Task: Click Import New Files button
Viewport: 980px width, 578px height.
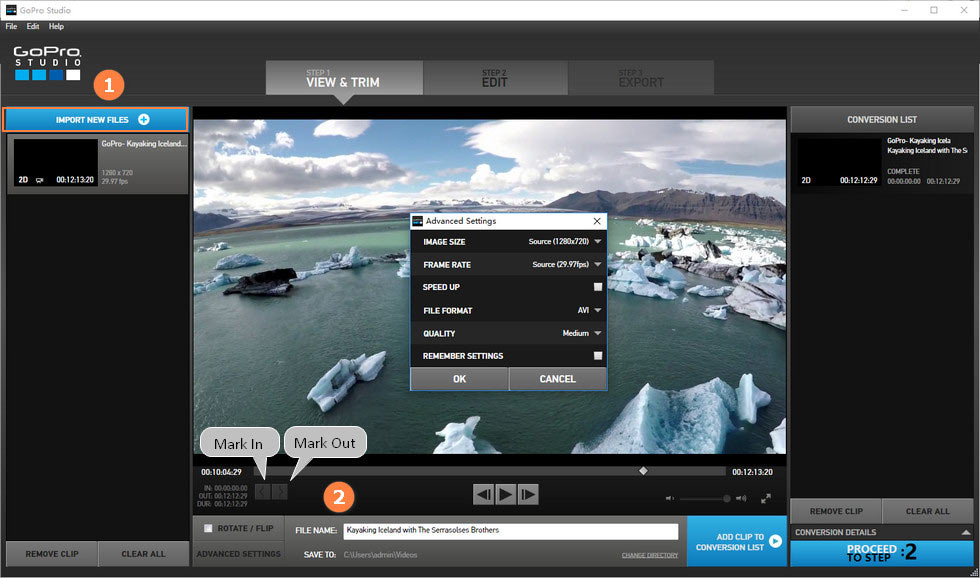Action: click(96, 119)
